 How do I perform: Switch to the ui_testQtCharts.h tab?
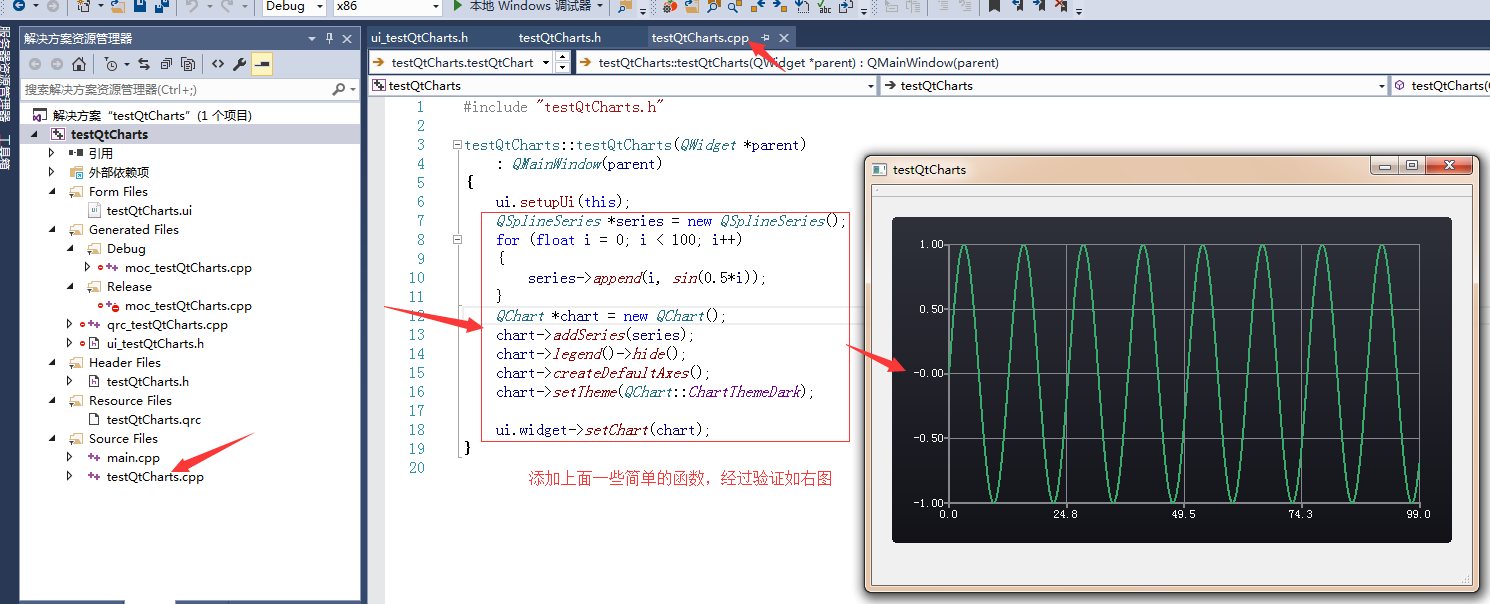(x=420, y=37)
